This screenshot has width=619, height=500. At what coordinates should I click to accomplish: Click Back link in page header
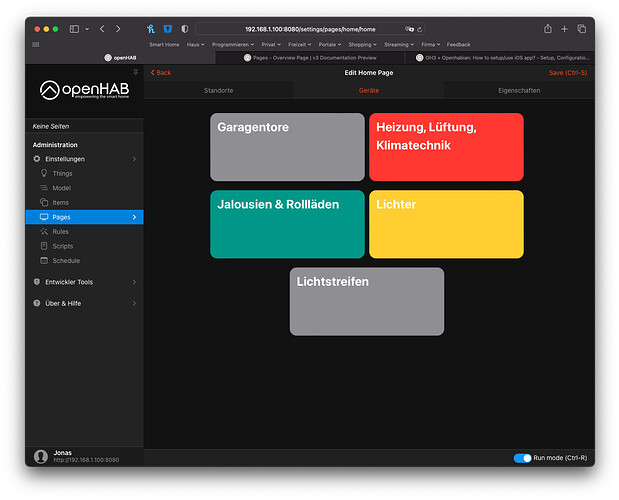[x=161, y=73]
